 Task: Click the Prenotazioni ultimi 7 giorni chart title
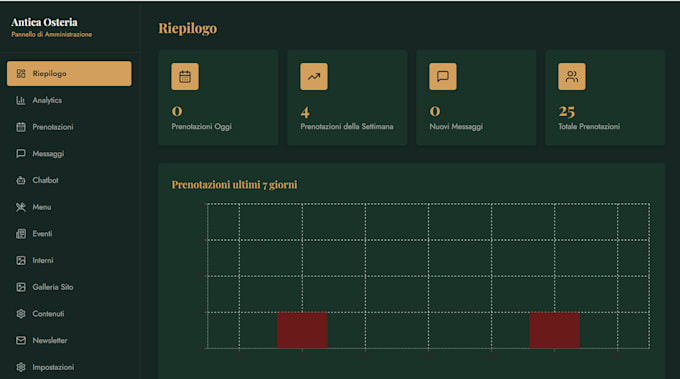235,185
